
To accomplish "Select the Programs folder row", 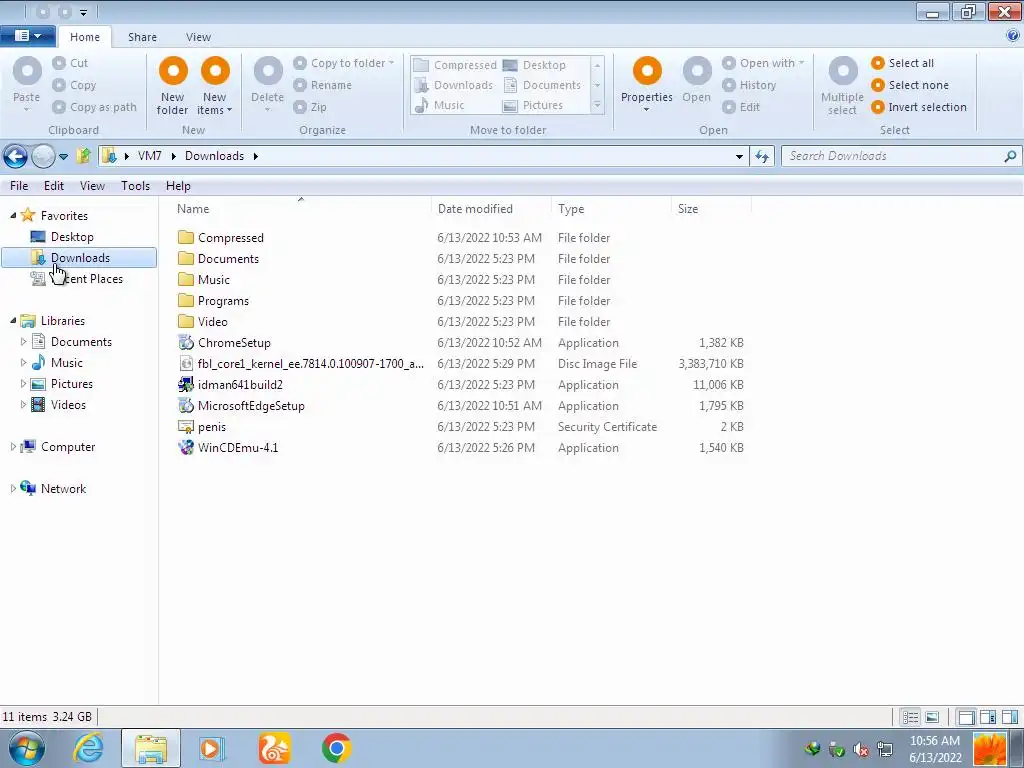I will click(460, 301).
